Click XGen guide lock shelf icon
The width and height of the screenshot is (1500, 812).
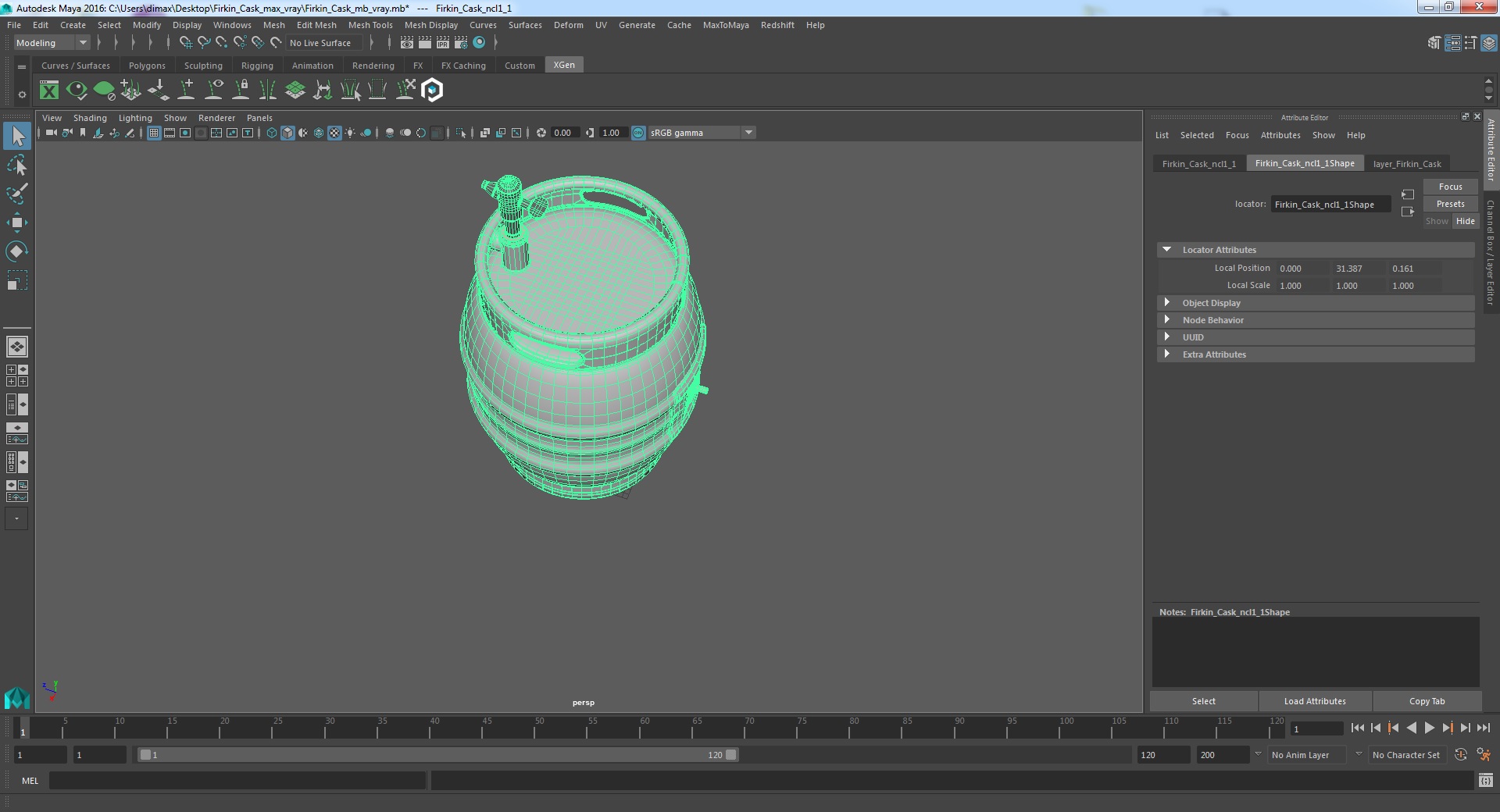(241, 91)
